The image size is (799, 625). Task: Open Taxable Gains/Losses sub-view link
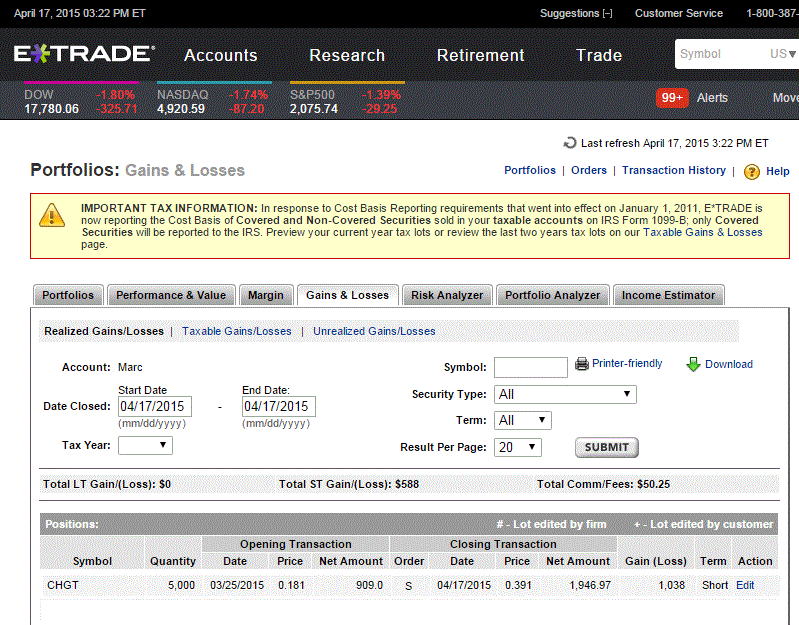tap(237, 331)
